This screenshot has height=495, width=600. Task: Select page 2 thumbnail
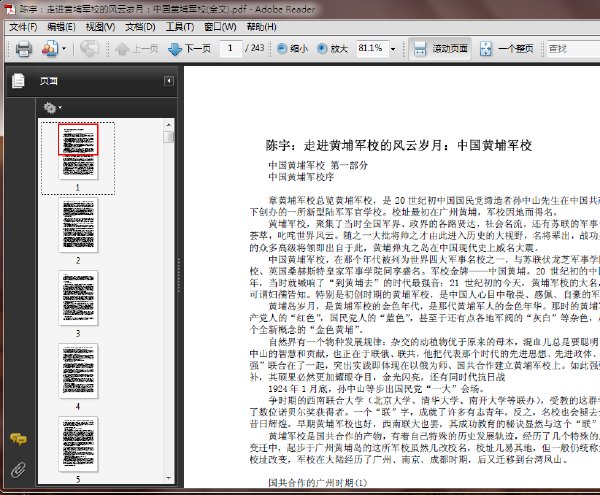(78, 225)
